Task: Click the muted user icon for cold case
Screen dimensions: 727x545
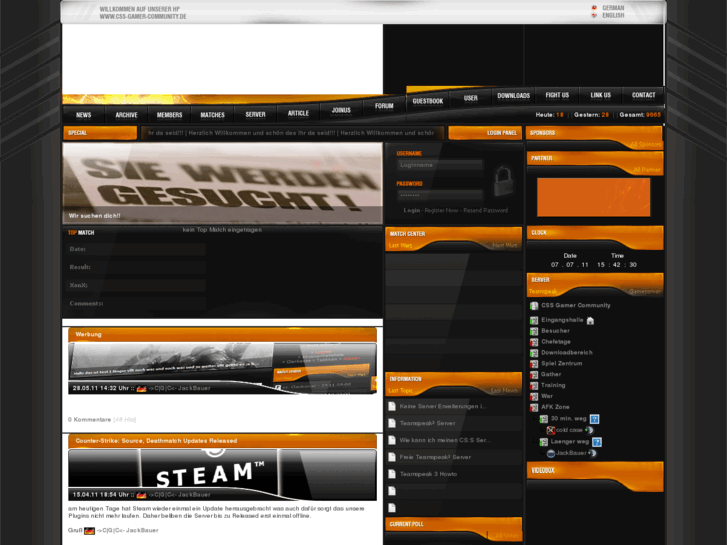Action: (x=550, y=430)
